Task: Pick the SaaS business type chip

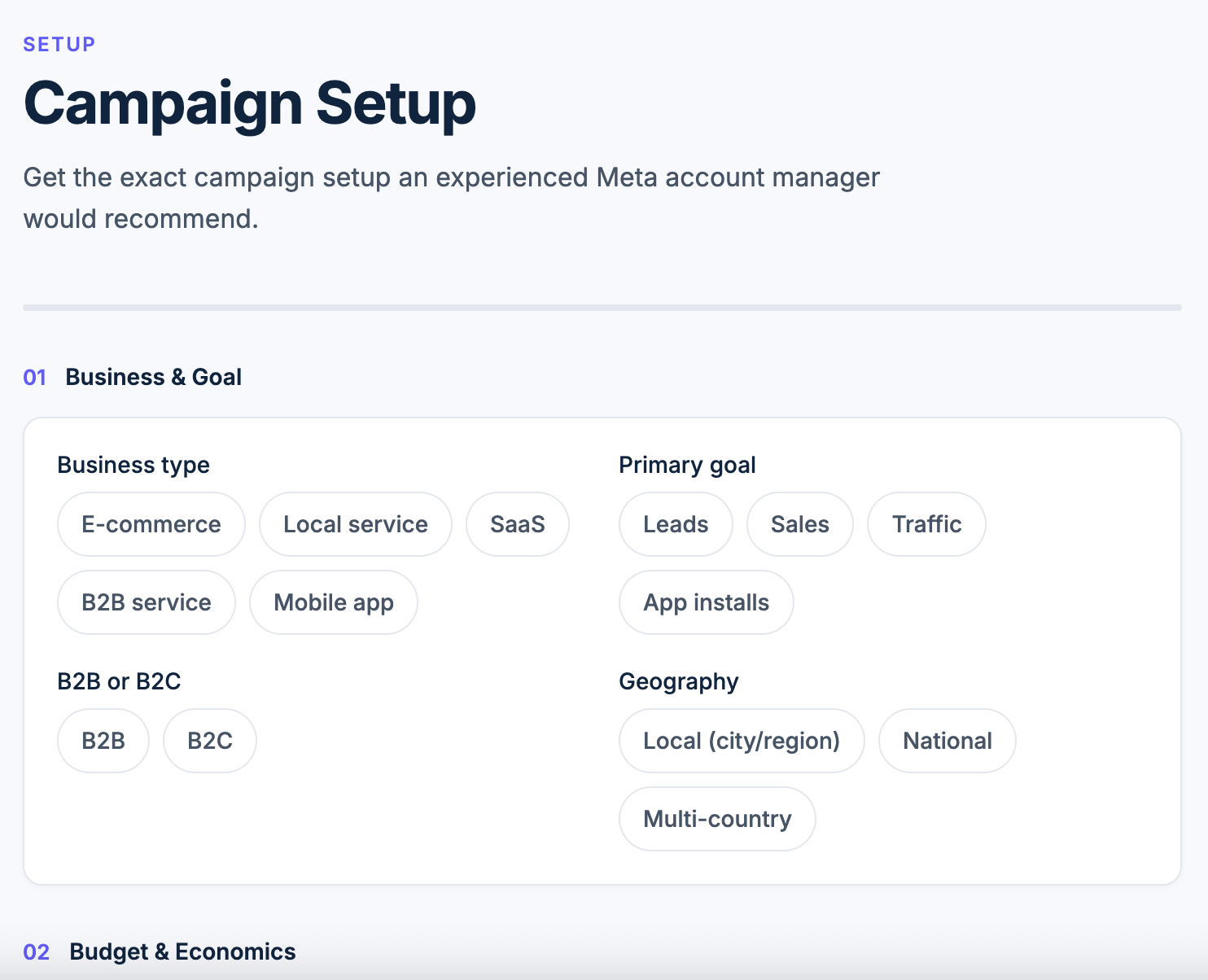Action: (x=517, y=524)
